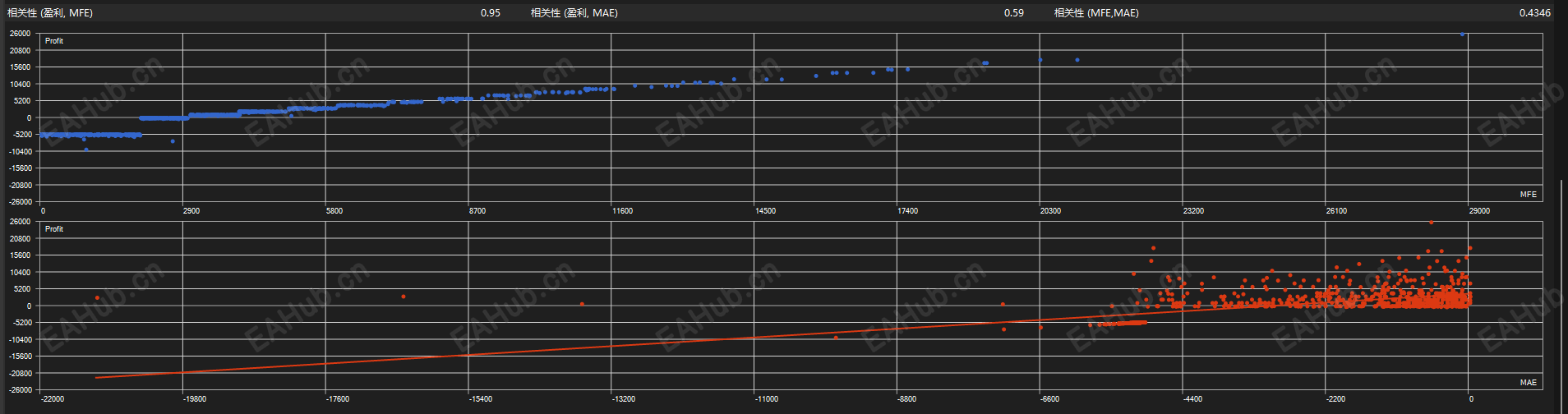Click x-axis tick -8800 under MAE chart
Image resolution: width=1568 pixels, height=414 pixels.
(x=907, y=399)
